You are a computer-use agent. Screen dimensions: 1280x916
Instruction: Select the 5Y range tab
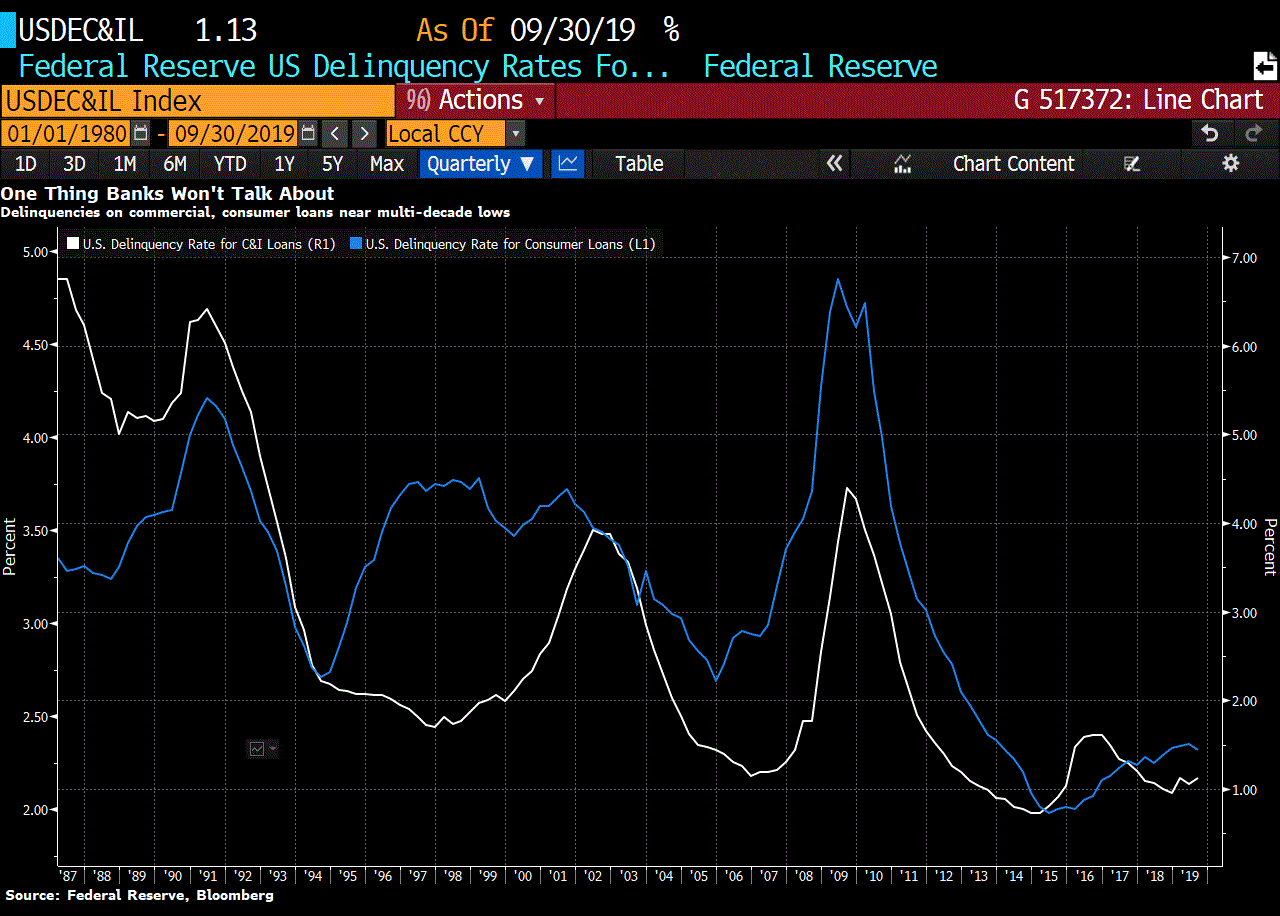[332, 164]
